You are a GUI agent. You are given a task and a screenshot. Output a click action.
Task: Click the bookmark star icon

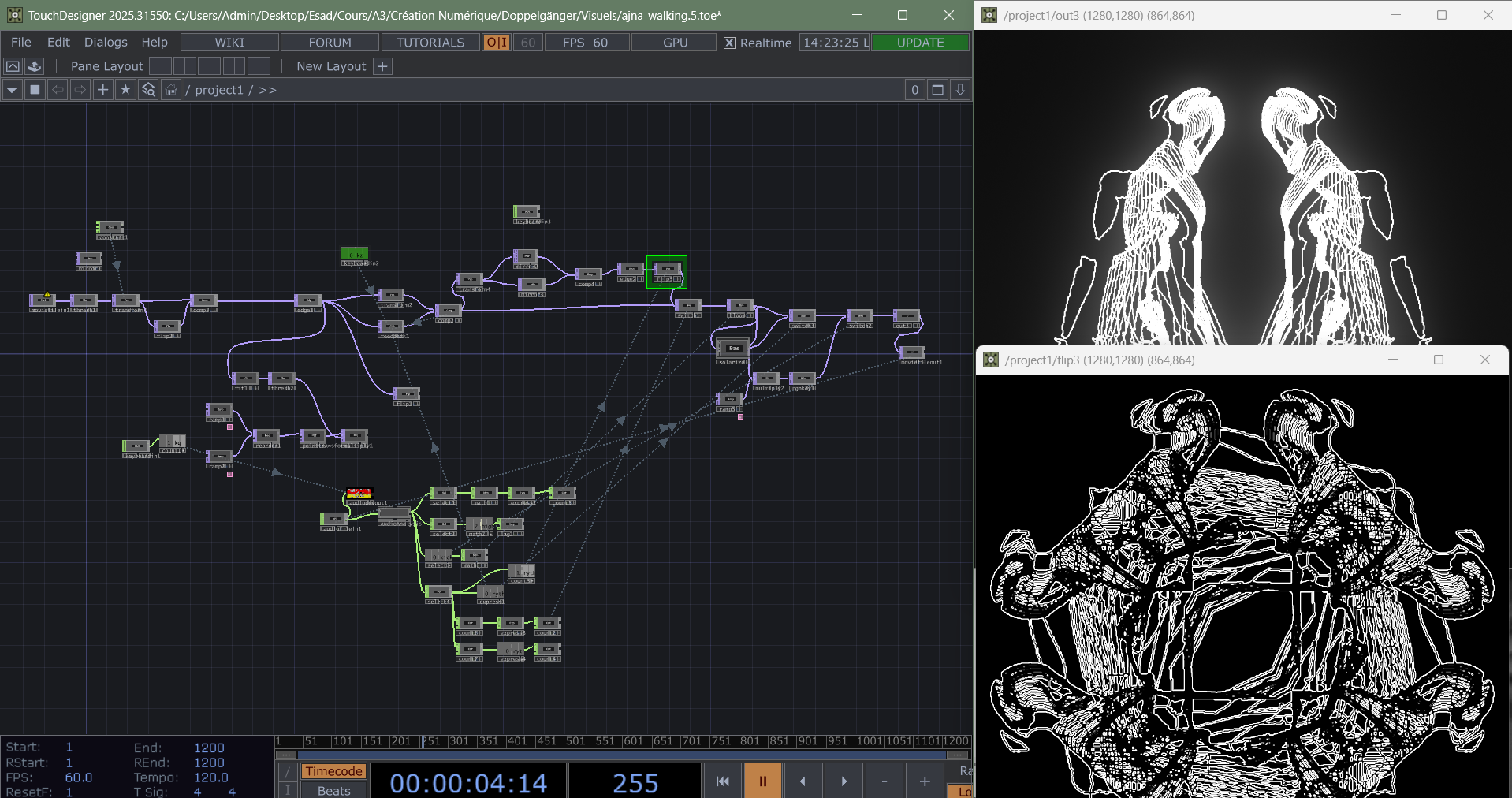[x=125, y=90]
